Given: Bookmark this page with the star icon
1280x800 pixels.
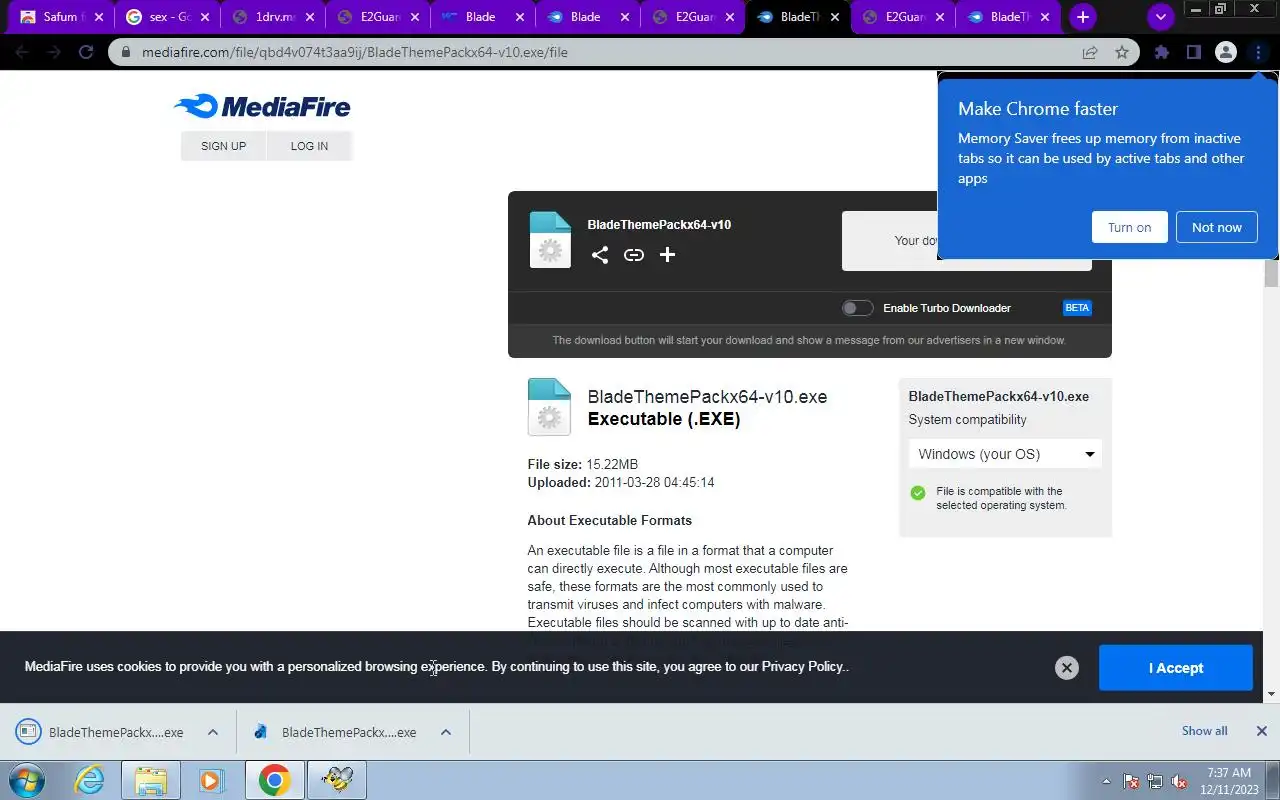Looking at the screenshot, I should coord(1122,52).
